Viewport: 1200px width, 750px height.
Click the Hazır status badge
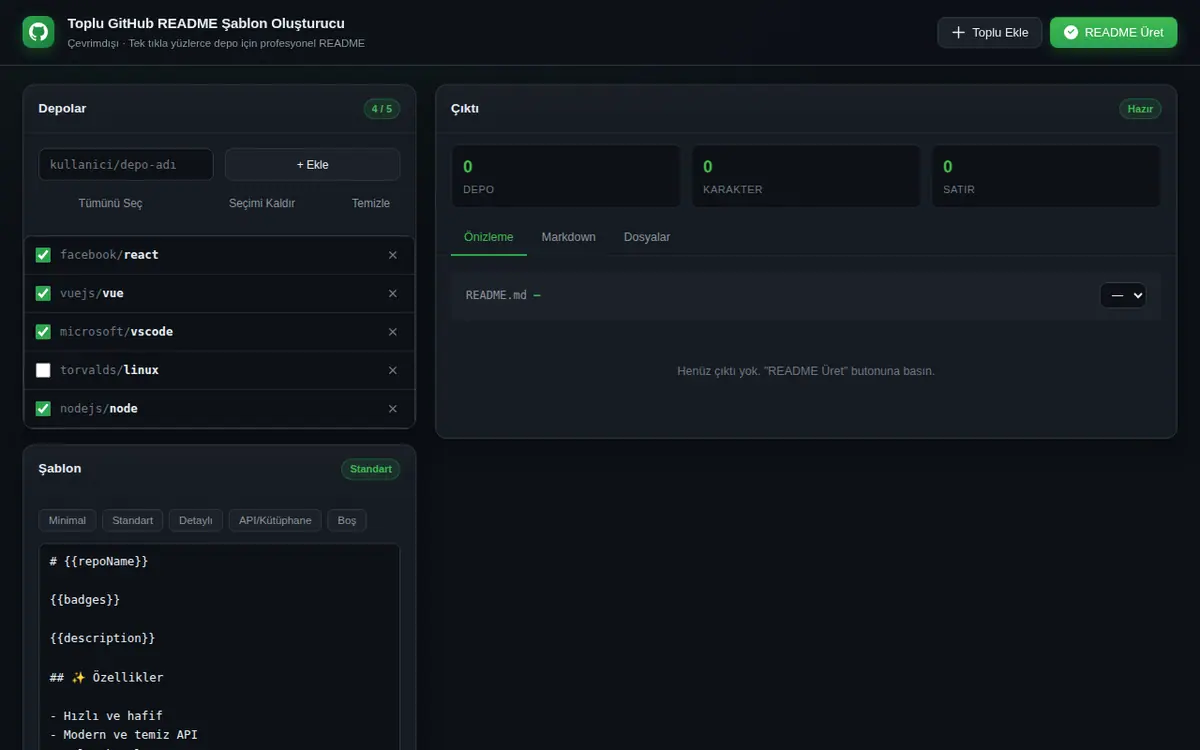point(1140,109)
